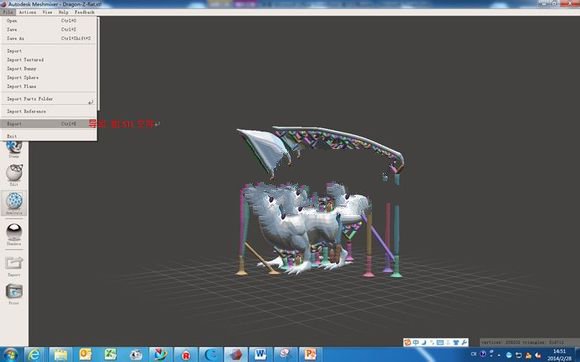The width and height of the screenshot is (580, 362).
Task: Select Import Sphere menu entry
Action: (x=48, y=78)
